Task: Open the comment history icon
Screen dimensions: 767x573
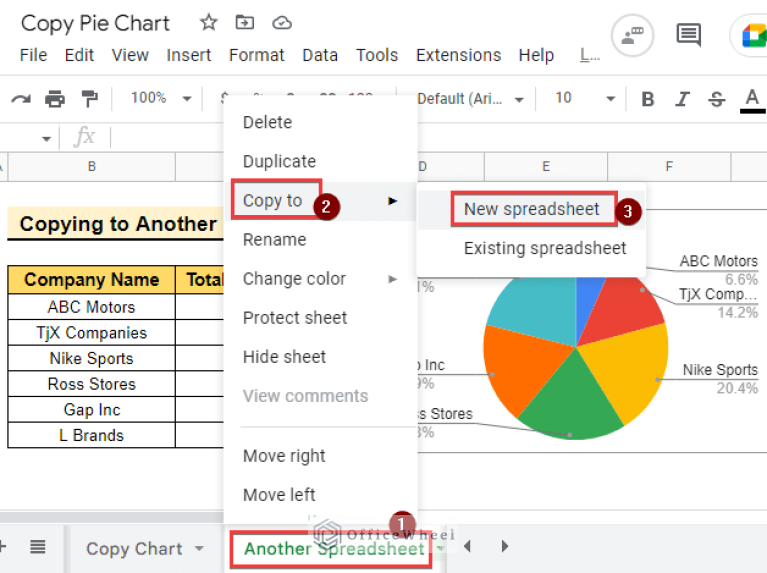Action: coord(688,36)
